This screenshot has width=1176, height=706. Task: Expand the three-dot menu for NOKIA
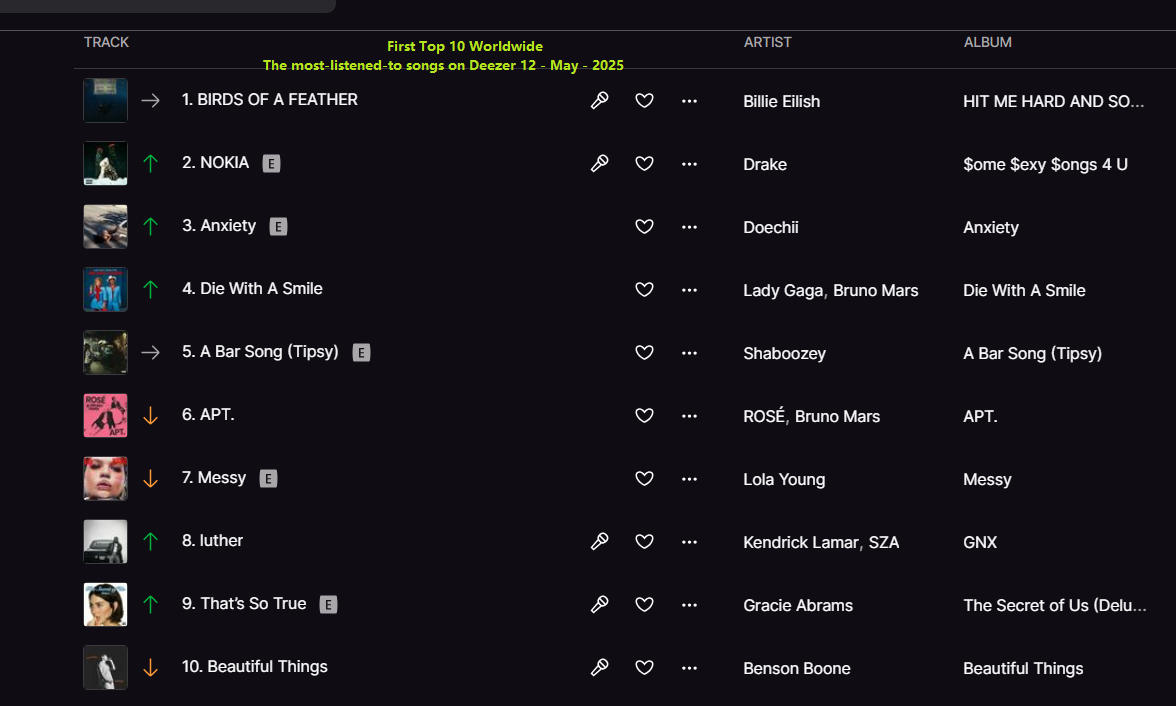(689, 164)
